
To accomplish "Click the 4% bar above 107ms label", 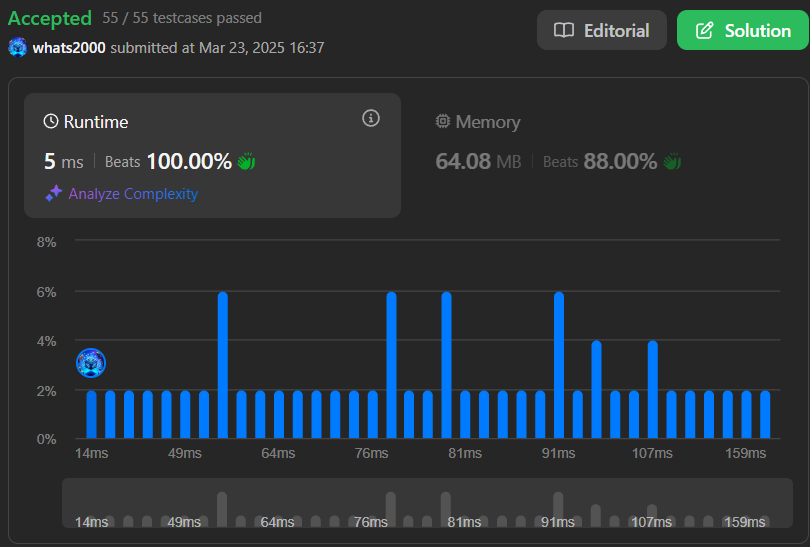I will [x=652, y=390].
